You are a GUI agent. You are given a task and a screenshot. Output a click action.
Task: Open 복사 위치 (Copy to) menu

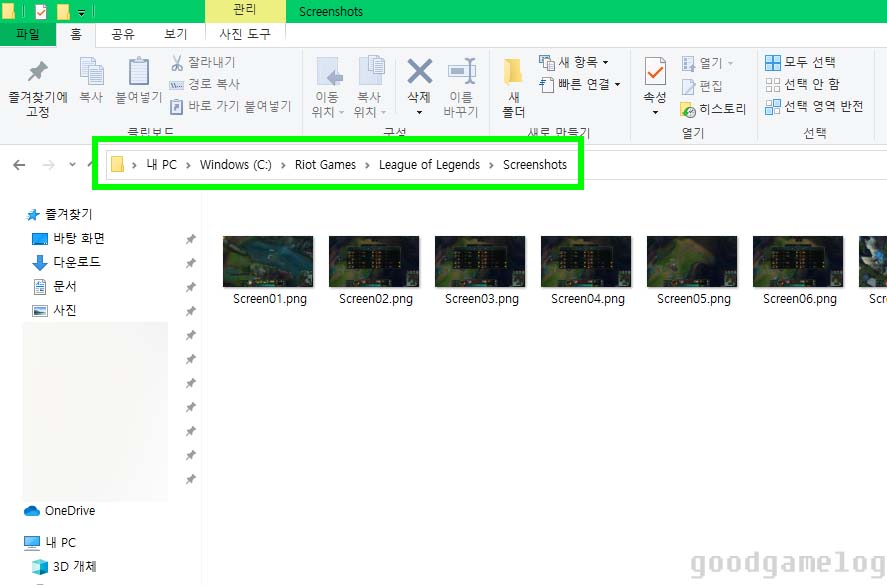370,87
